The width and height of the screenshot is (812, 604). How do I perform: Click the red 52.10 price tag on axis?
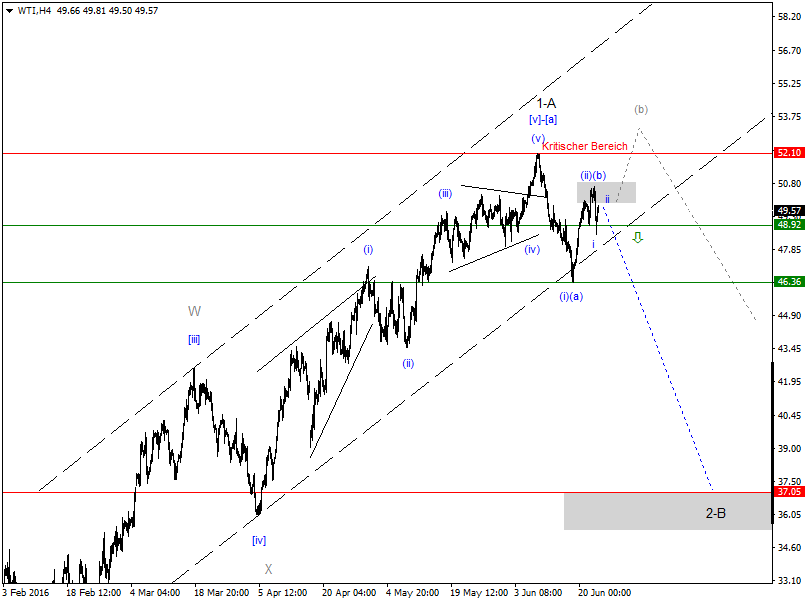click(789, 153)
